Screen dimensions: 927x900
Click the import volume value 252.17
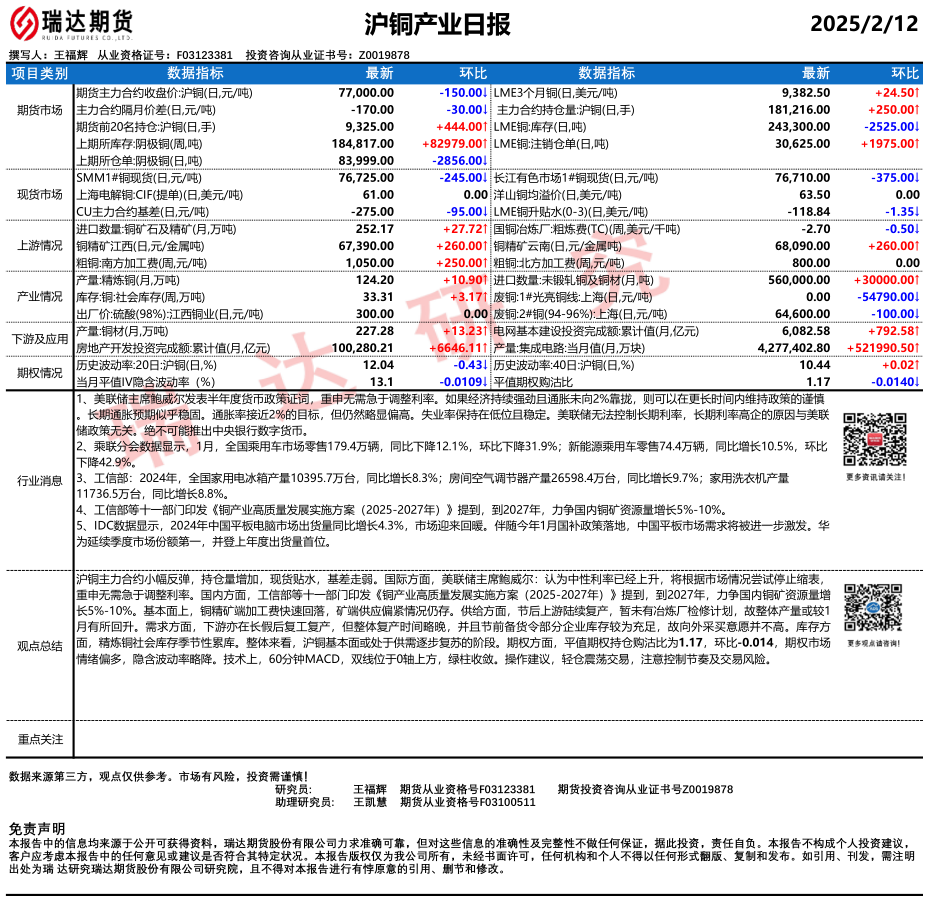(375, 229)
